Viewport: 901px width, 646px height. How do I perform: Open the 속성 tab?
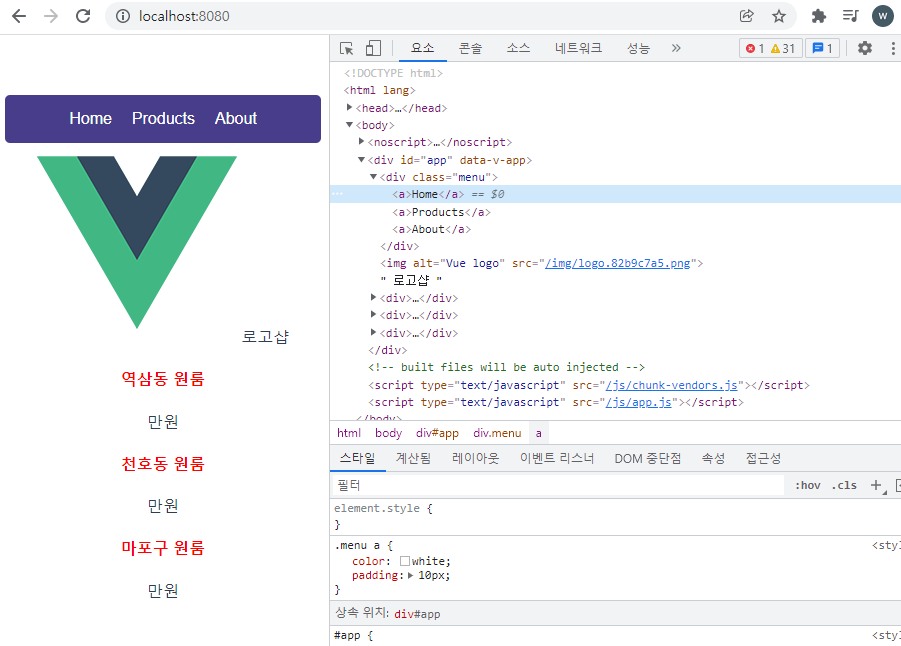coord(713,458)
